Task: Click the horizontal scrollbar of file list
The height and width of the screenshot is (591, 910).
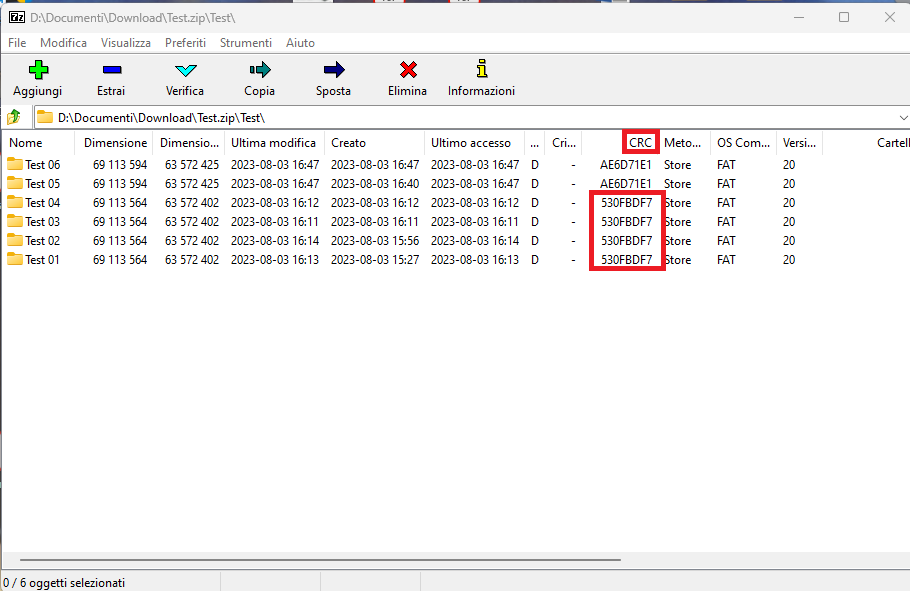Action: 320,560
